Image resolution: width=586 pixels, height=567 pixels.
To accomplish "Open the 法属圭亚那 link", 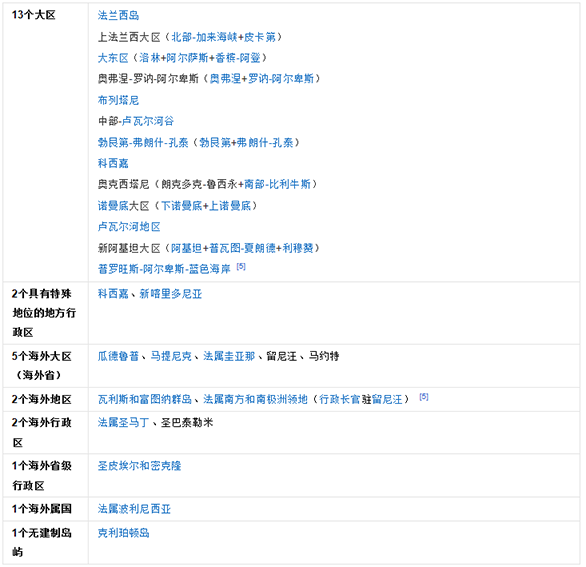I will tap(229, 356).
